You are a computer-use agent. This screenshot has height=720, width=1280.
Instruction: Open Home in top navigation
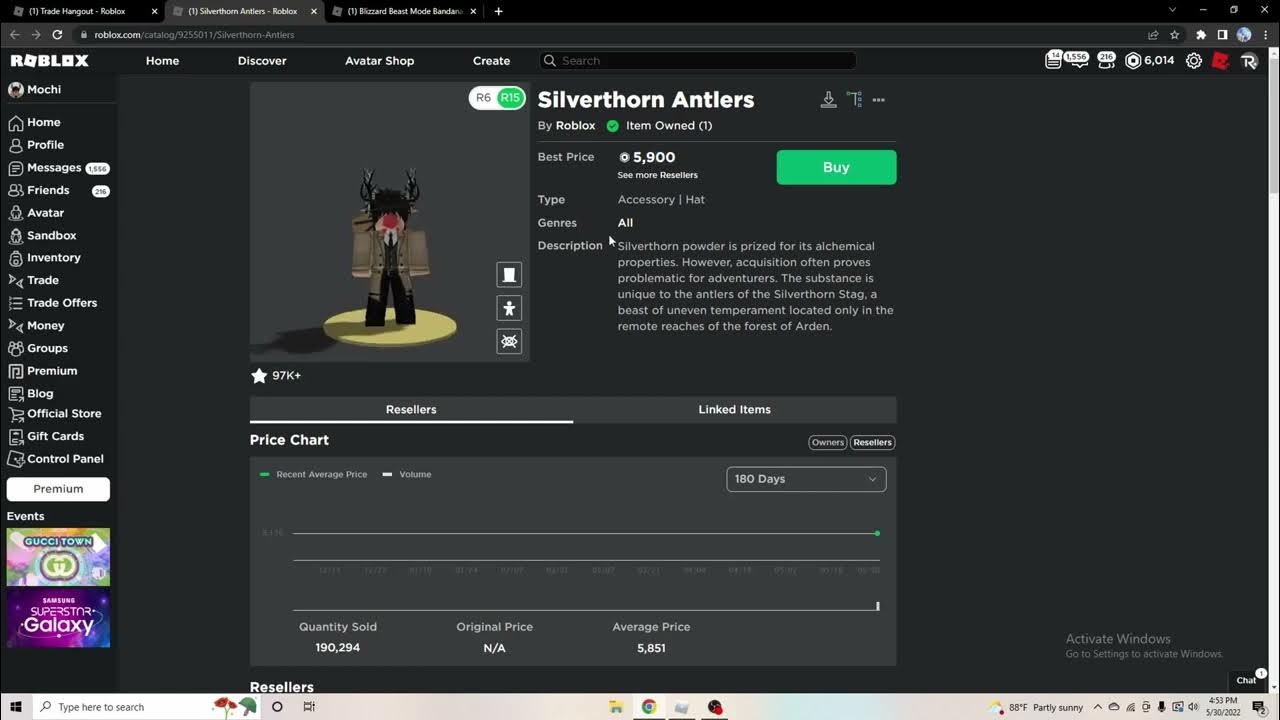(x=162, y=61)
